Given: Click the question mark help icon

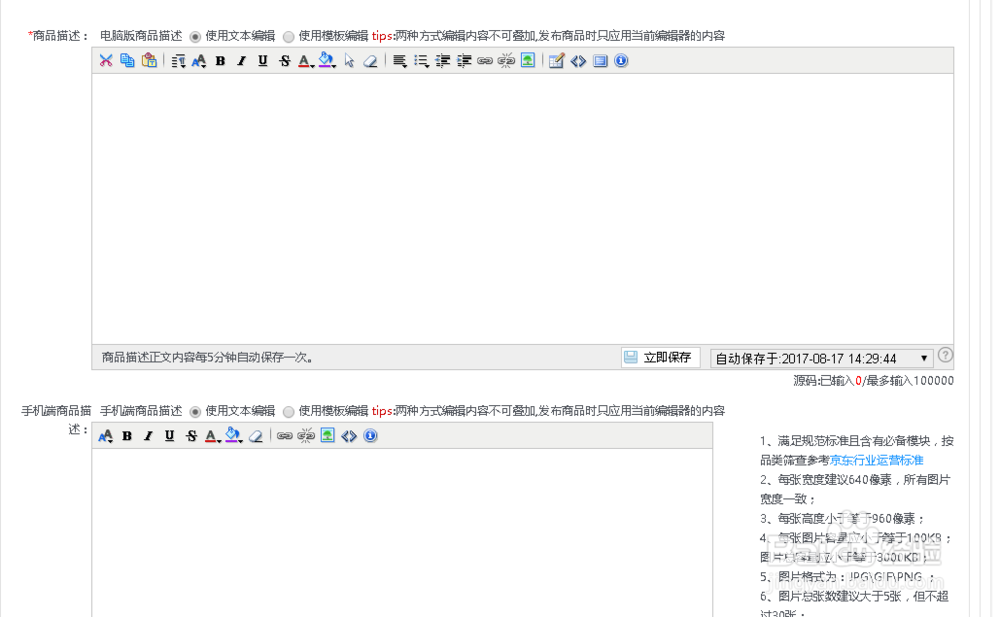Looking at the screenshot, I should click(x=945, y=355).
